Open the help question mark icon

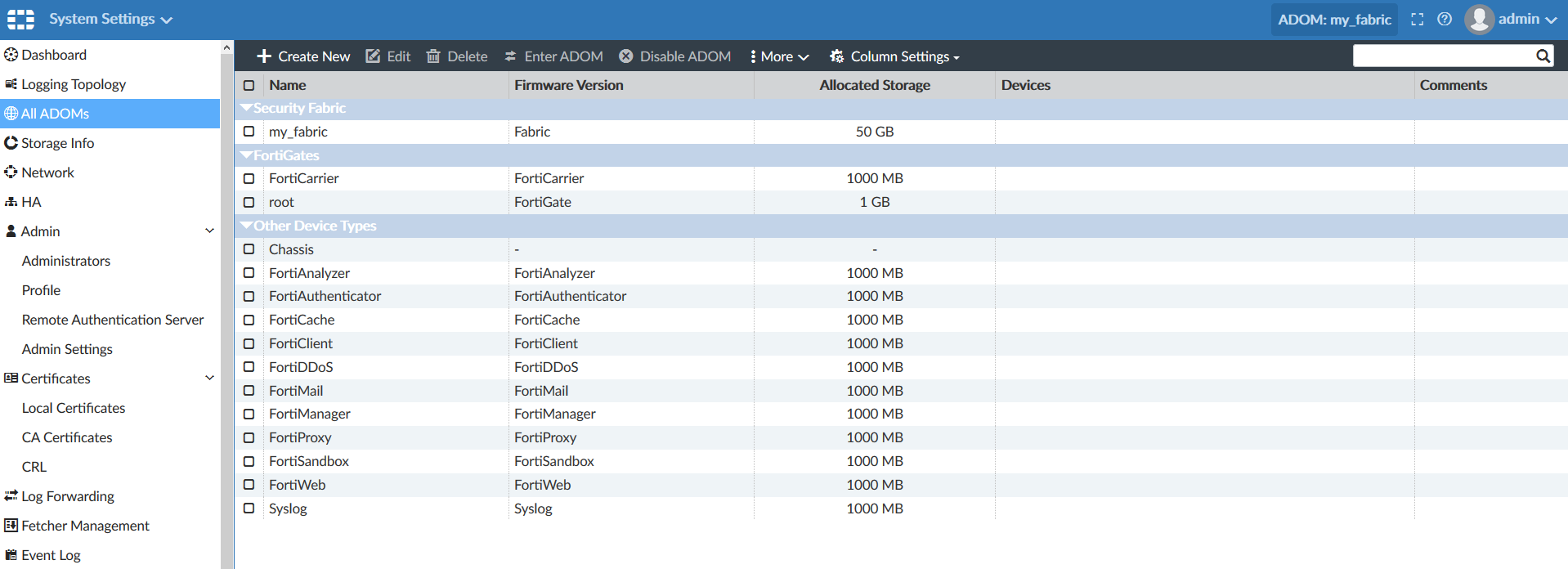[x=1445, y=19]
